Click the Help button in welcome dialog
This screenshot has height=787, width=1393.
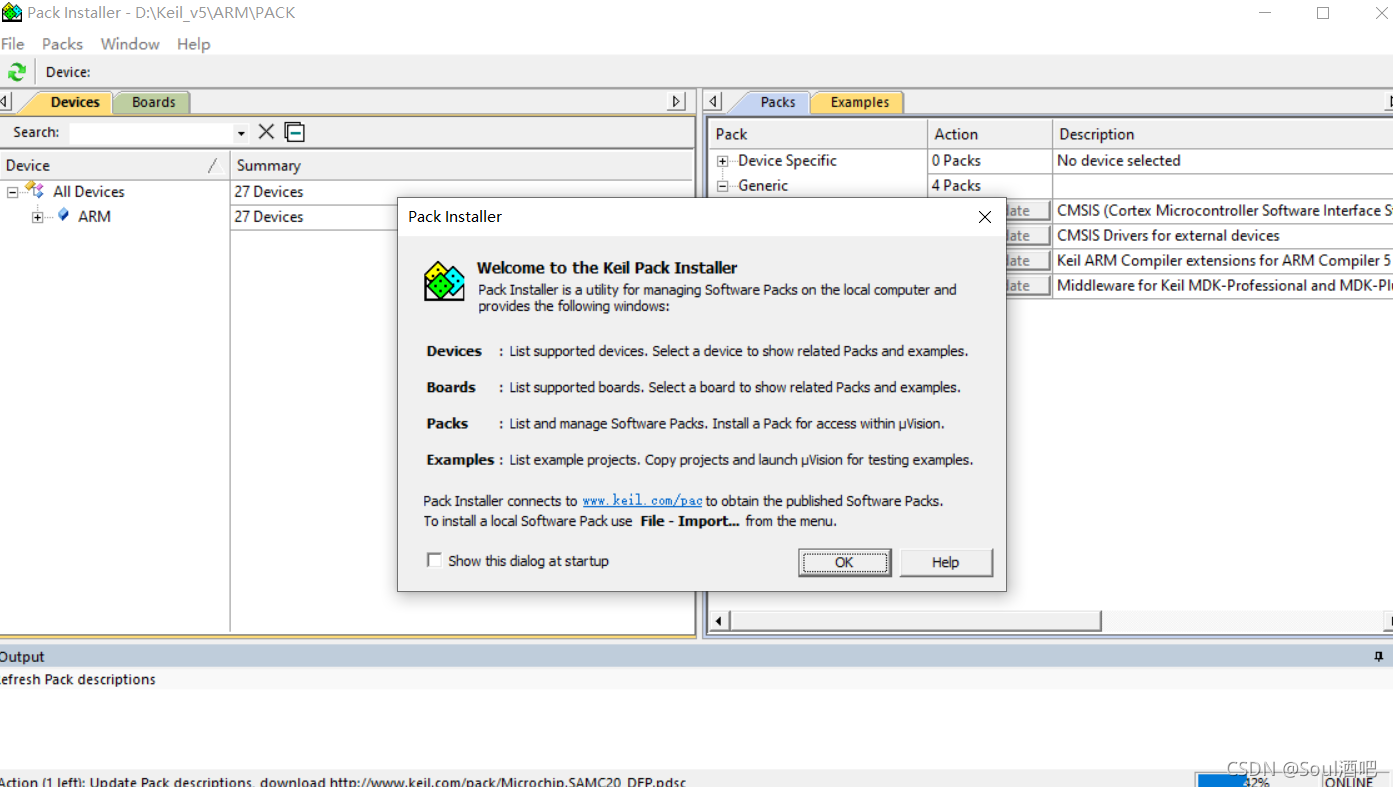click(x=946, y=562)
